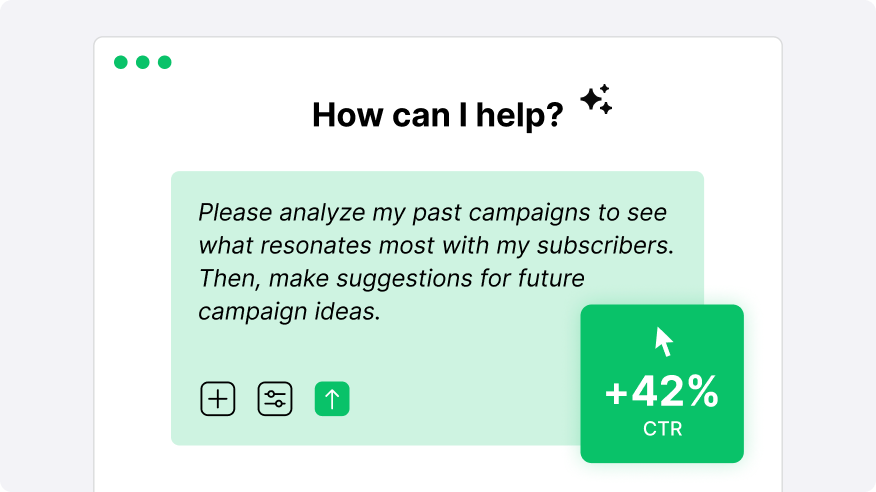Click the middle green window dot

click(x=142, y=62)
